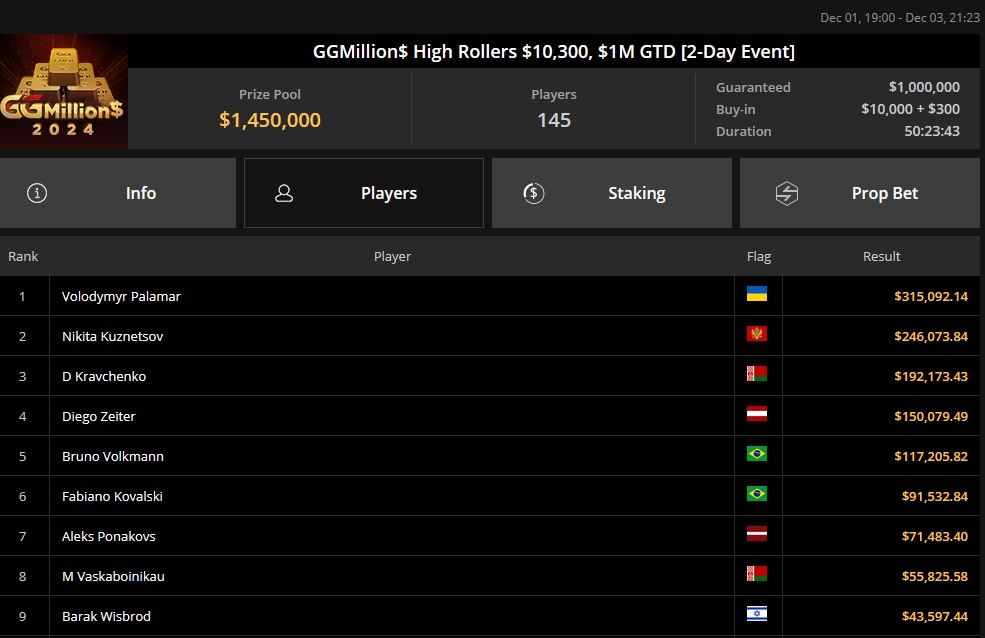Click the GGMillion$ 2024 logo thumbnail
The image size is (985, 638).
point(63,92)
